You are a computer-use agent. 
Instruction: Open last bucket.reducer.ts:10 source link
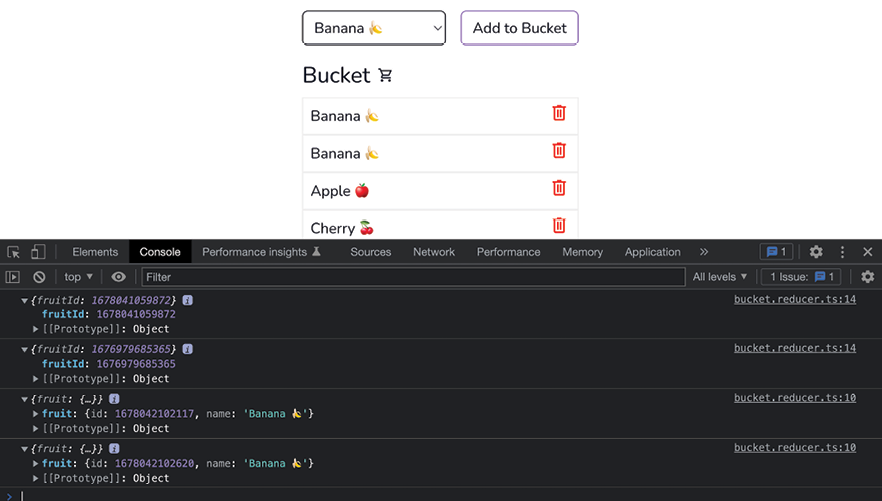tap(795, 448)
